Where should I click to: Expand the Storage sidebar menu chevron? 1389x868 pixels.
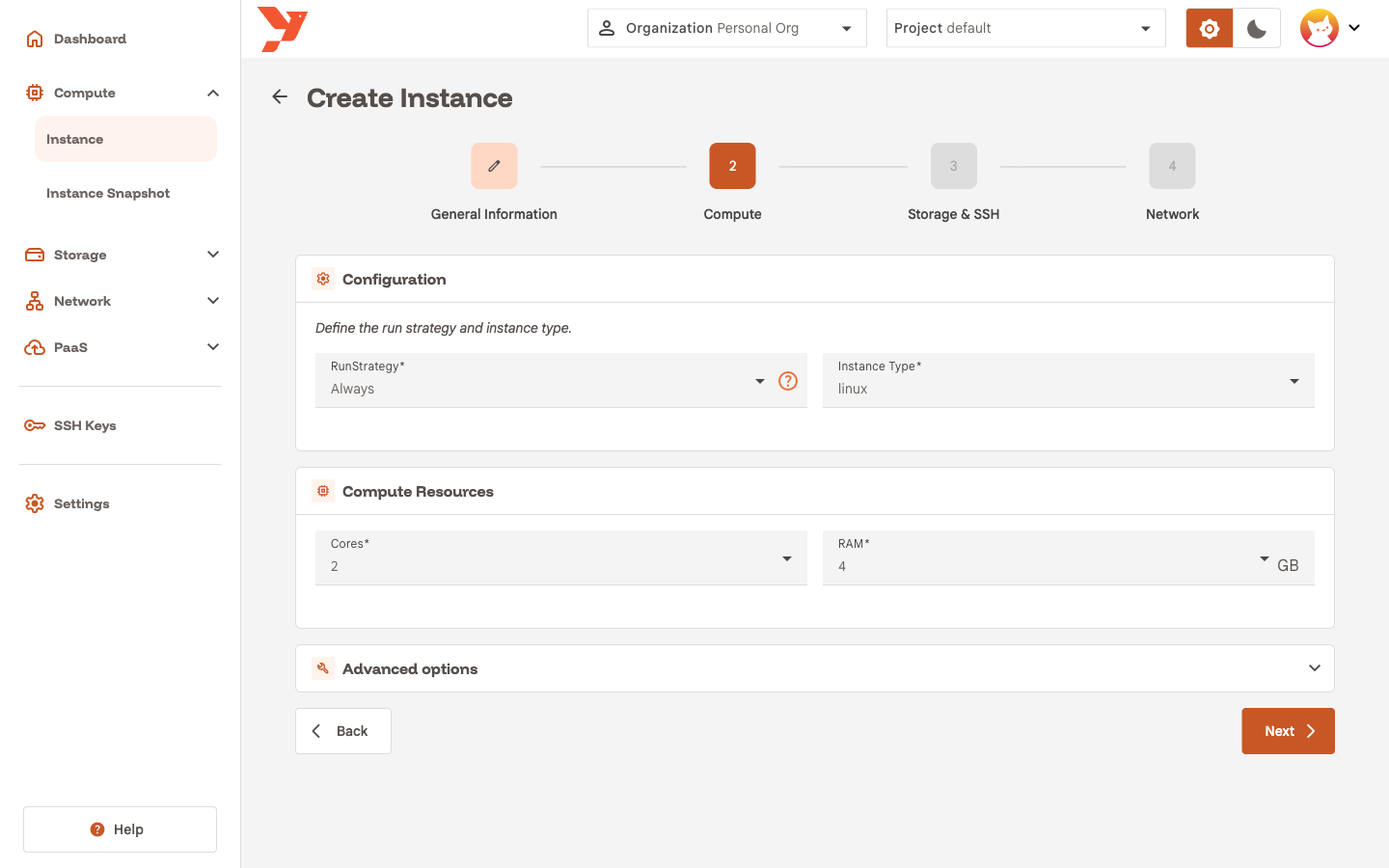tap(213, 255)
